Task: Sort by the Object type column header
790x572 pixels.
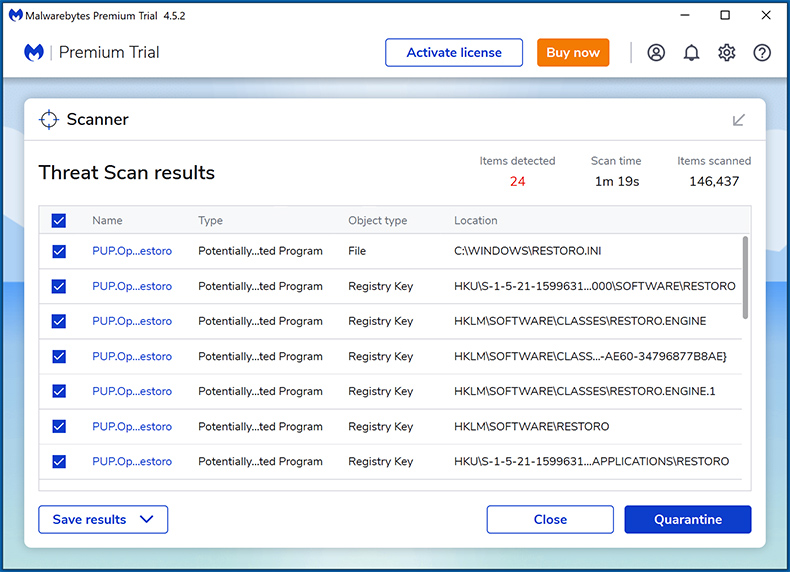Action: coord(377,220)
